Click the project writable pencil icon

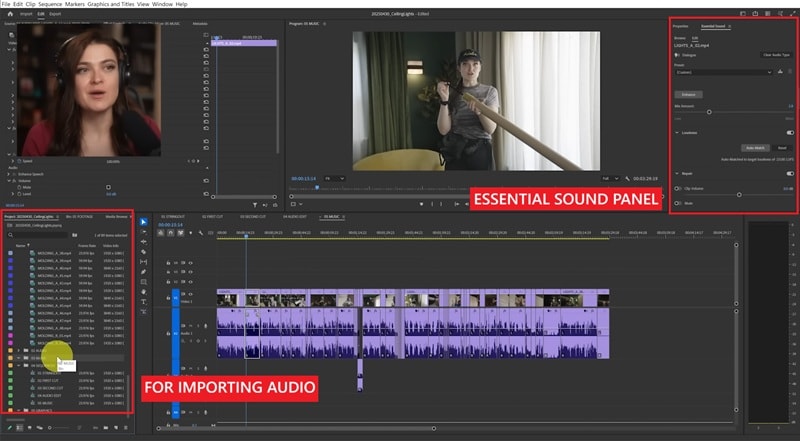9,428
